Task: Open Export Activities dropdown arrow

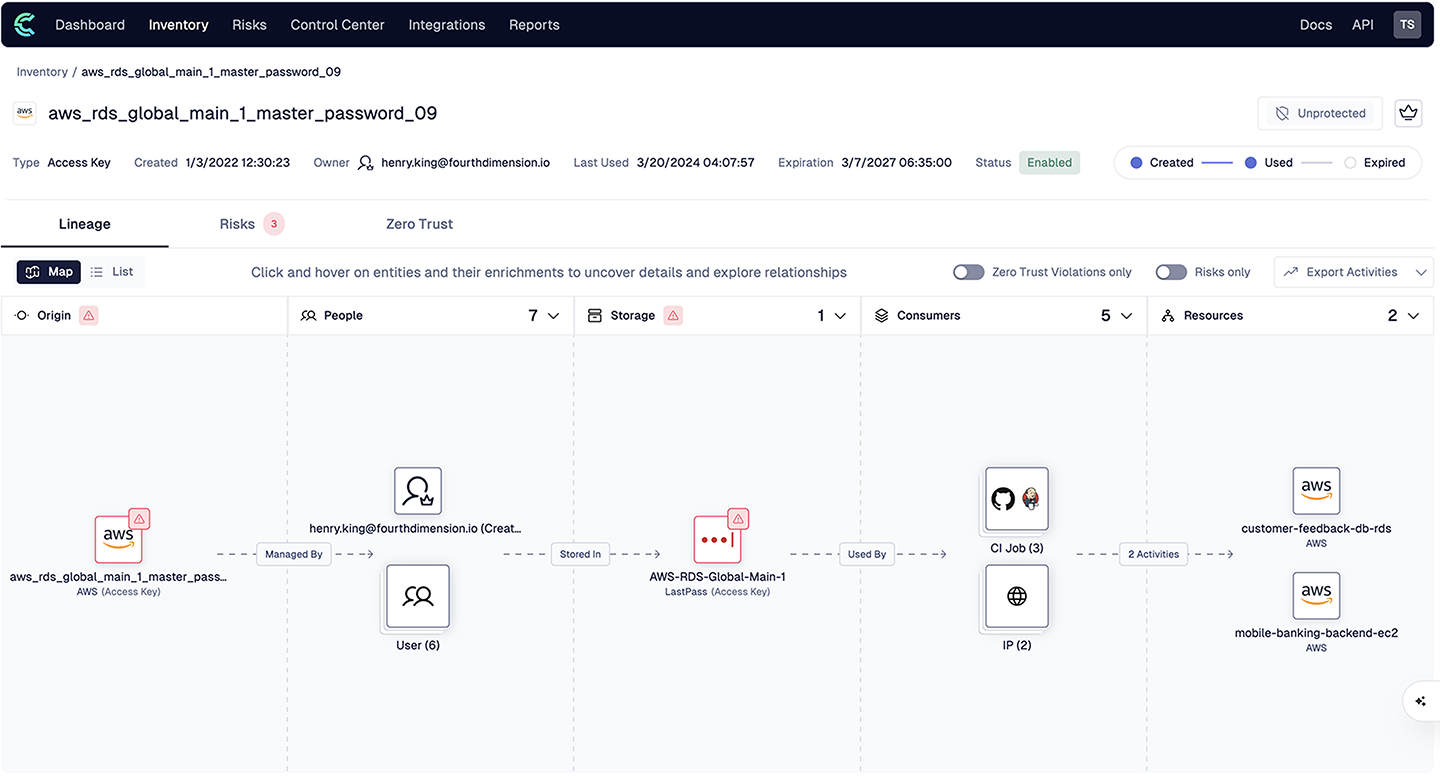Action: (1421, 272)
